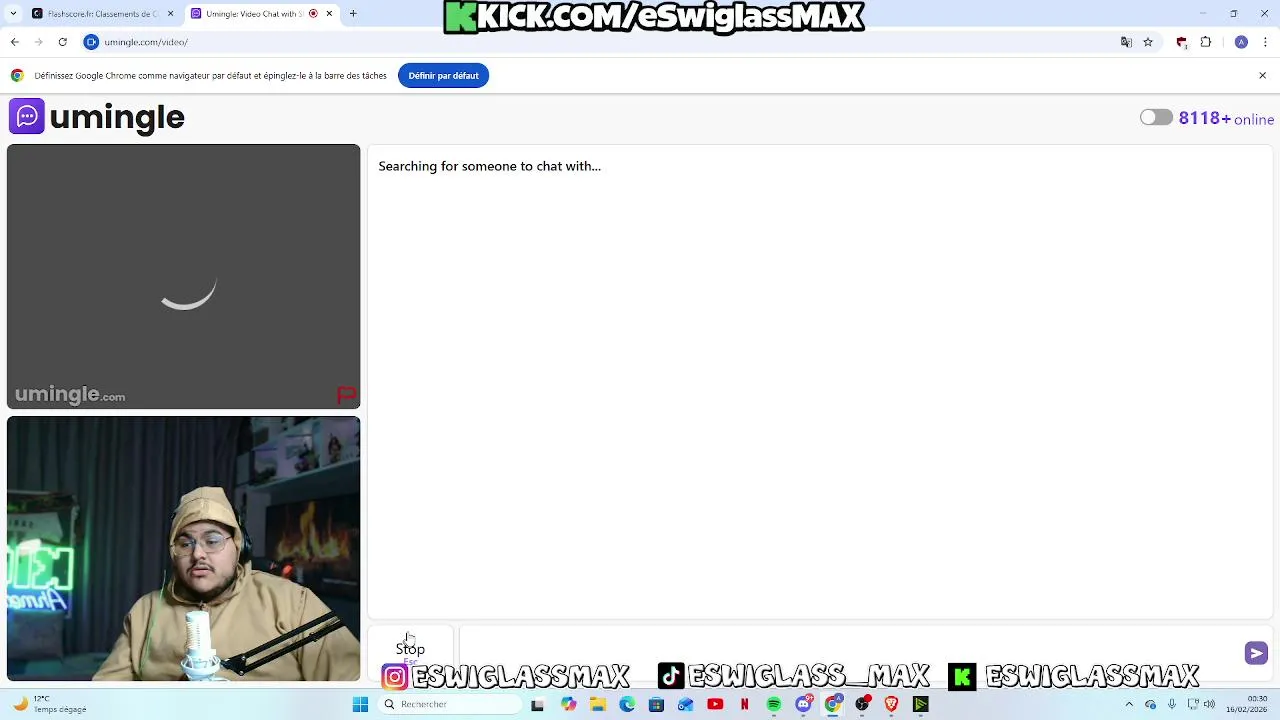Open the Chrome three-dot menu
The height and width of the screenshot is (720, 1280).
click(x=1265, y=42)
